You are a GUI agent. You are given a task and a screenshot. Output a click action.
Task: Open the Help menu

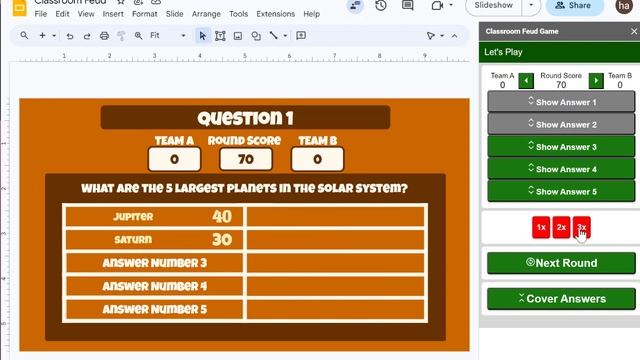coord(311,14)
